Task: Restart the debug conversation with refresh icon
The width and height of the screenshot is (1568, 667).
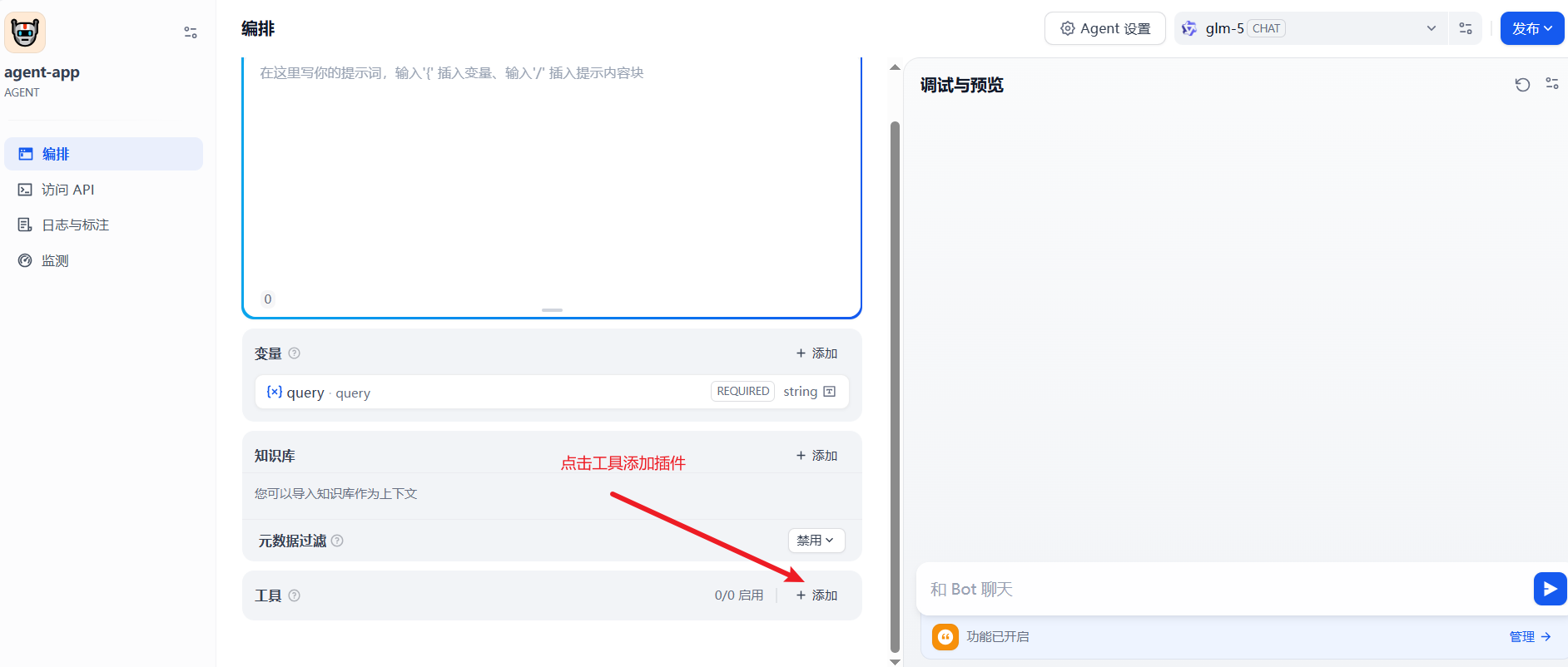Action: [x=1522, y=85]
